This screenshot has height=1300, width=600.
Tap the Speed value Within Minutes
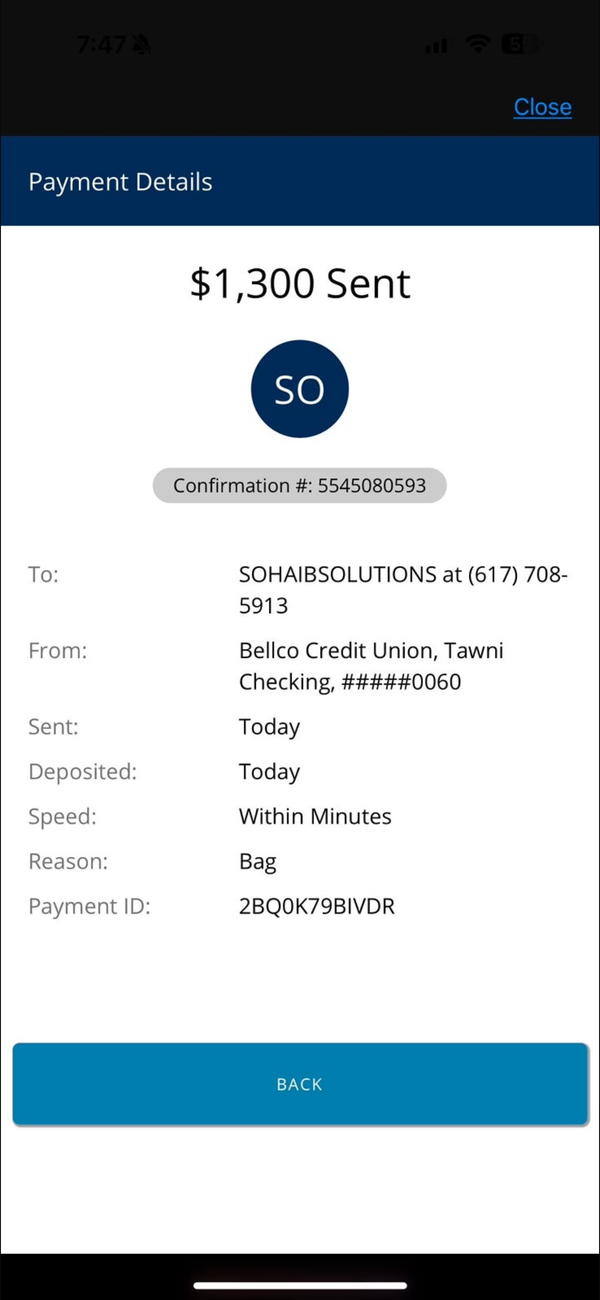[315, 816]
